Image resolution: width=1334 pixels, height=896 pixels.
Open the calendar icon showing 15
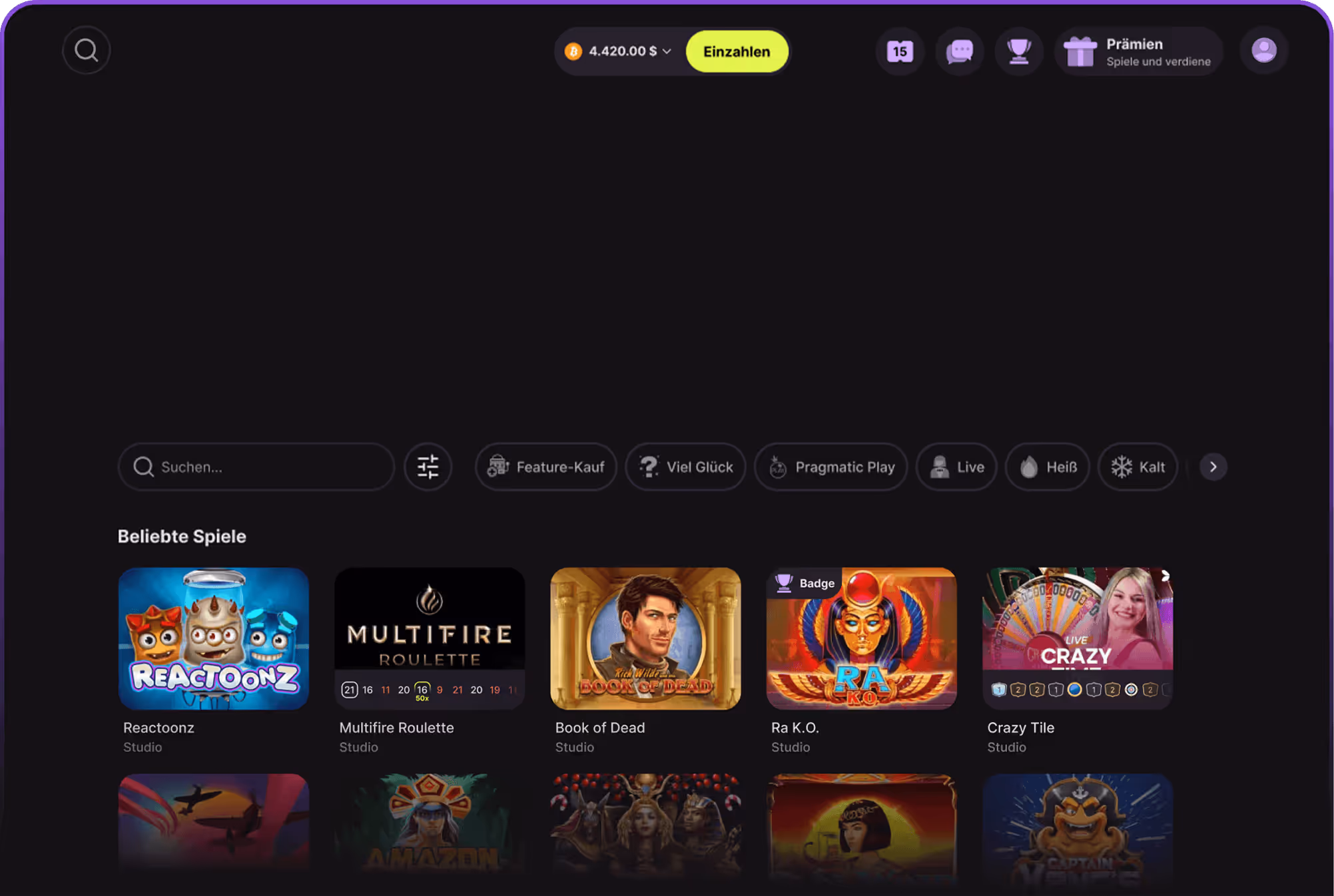pos(900,51)
